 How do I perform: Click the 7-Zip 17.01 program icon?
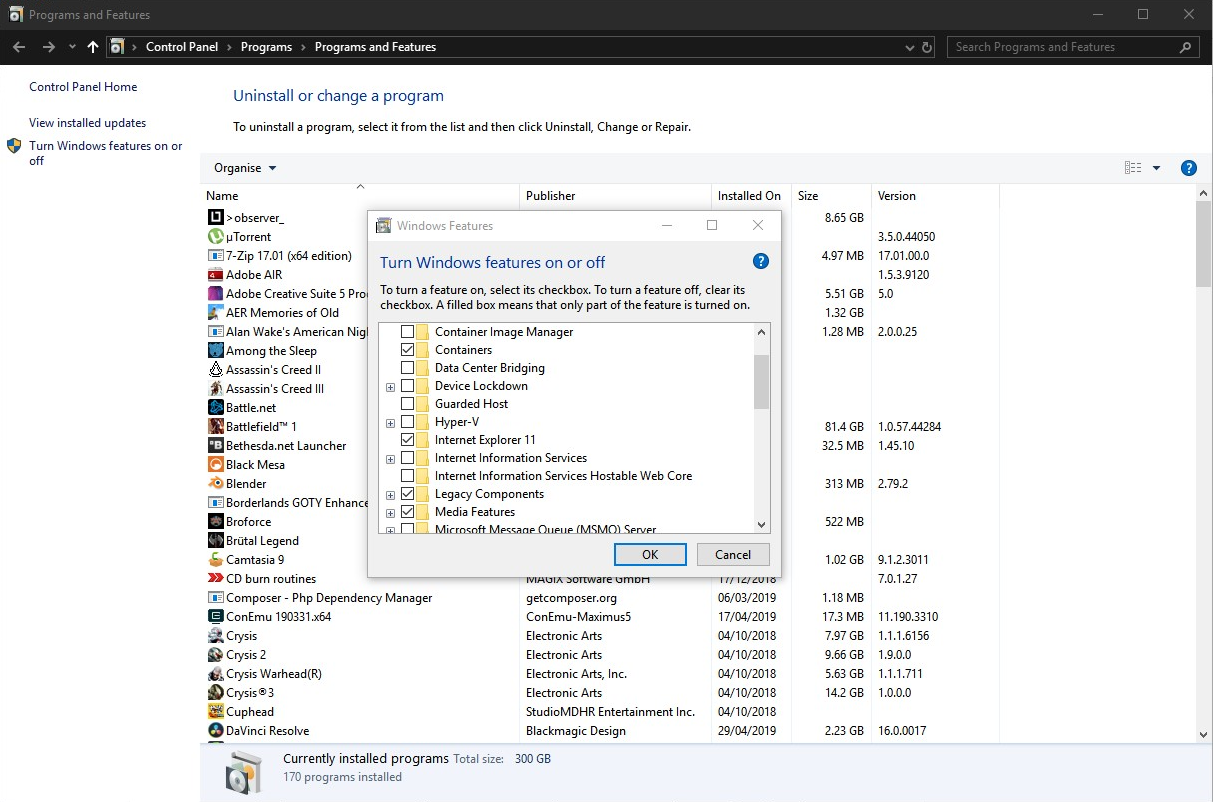215,255
